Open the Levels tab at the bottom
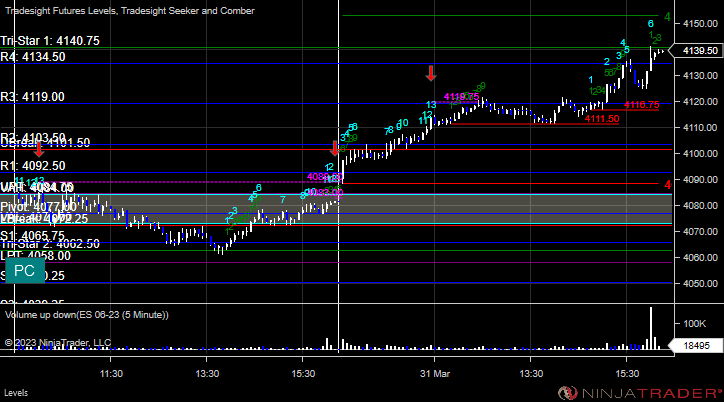 pyautogui.click(x=16, y=393)
